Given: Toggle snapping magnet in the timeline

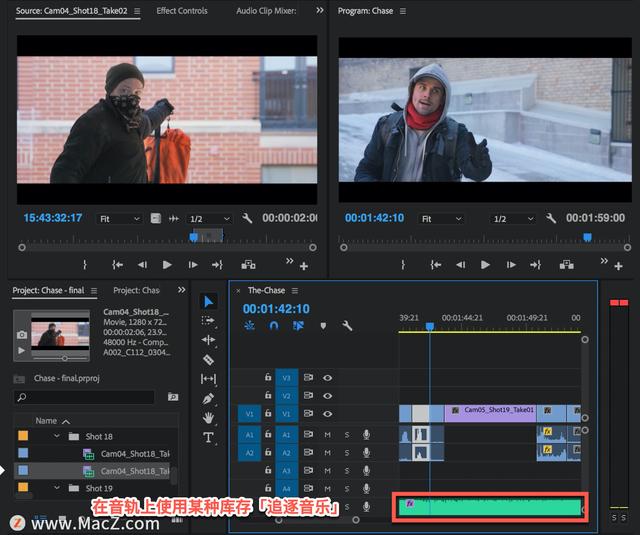Looking at the screenshot, I should pyautogui.click(x=274, y=326).
